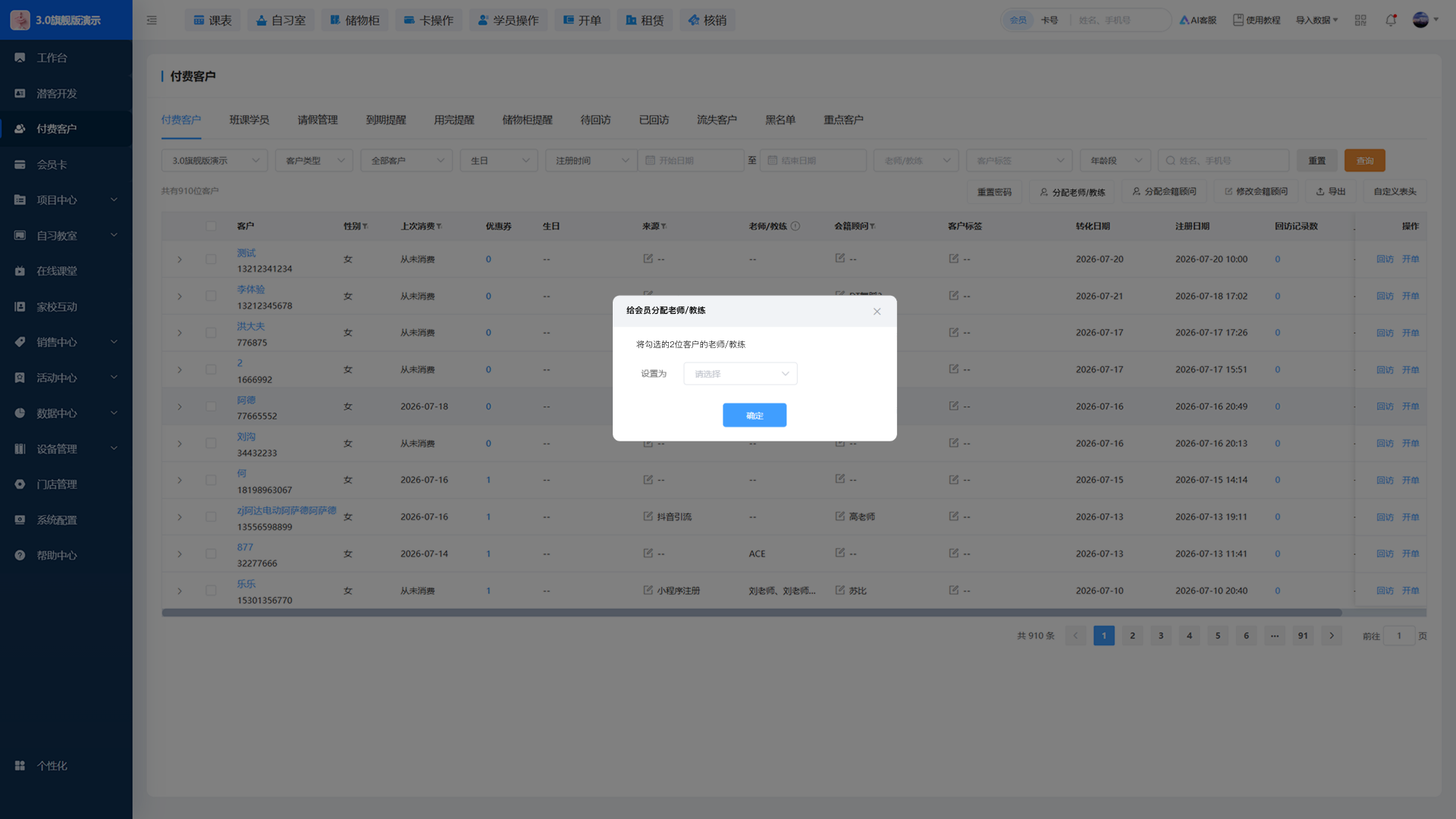Screen dimensions: 1456x819
Task: Open the QR grid icon in header
Action: 1360,20
